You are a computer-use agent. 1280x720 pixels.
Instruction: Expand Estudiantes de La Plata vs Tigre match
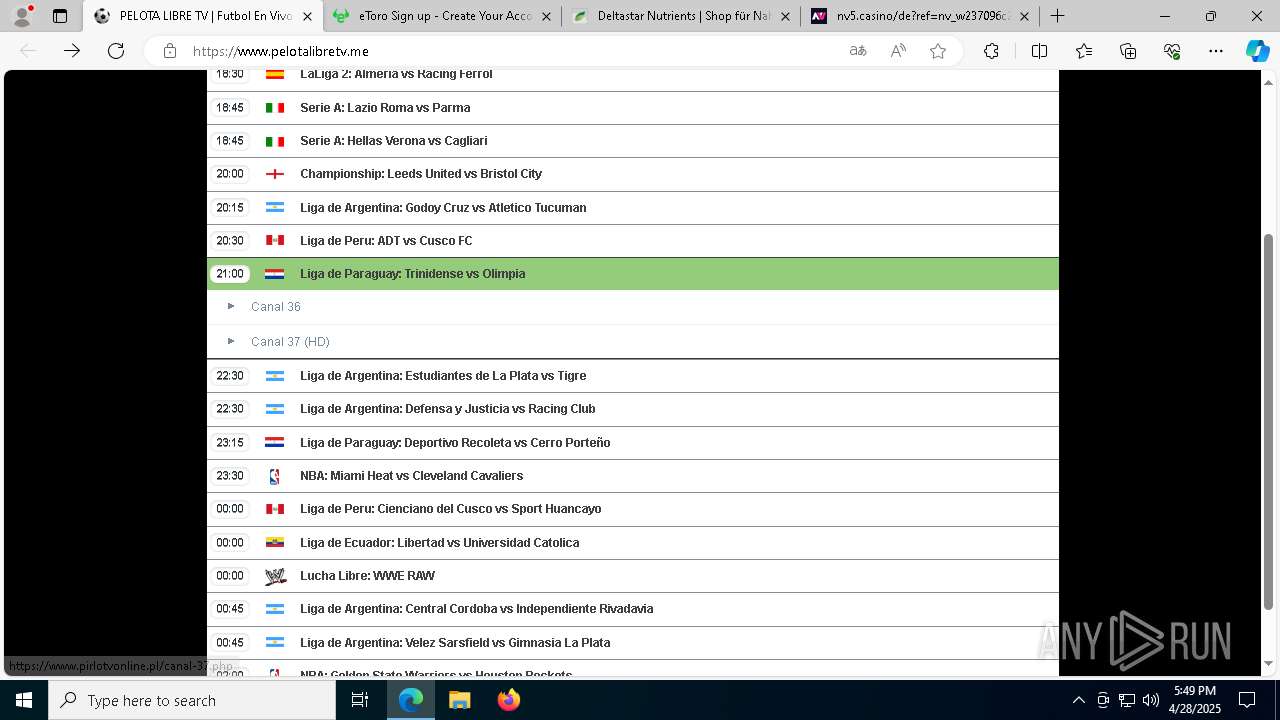click(633, 376)
